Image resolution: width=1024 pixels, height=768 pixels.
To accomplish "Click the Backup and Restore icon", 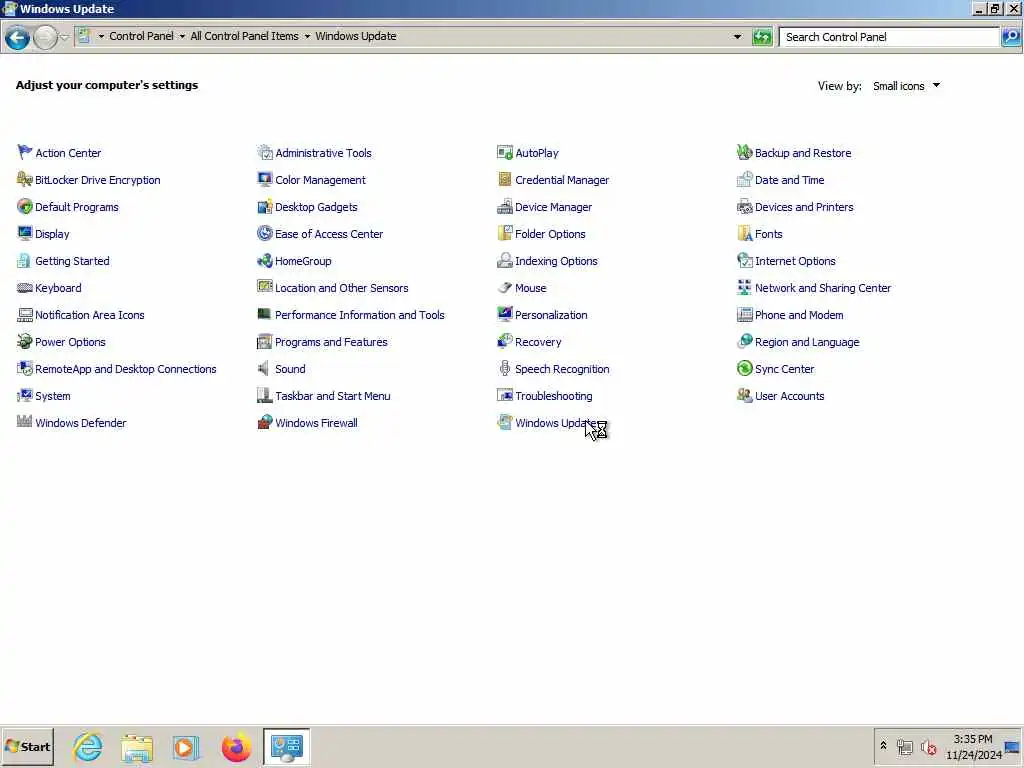I will [x=744, y=152].
